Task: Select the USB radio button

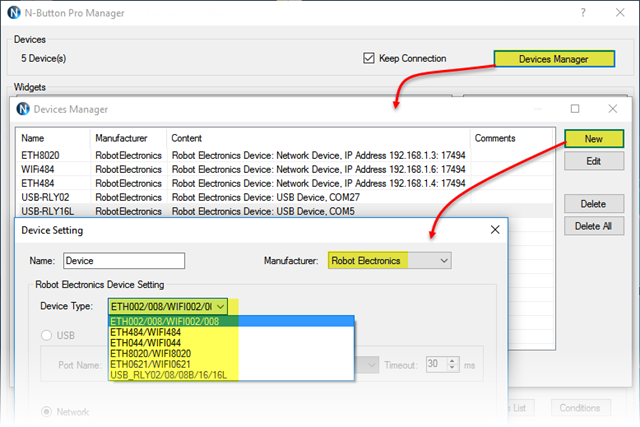Action: coord(47,335)
